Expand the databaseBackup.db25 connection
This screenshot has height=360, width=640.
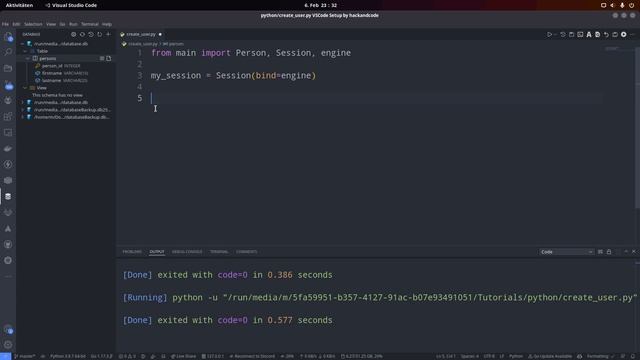23,110
